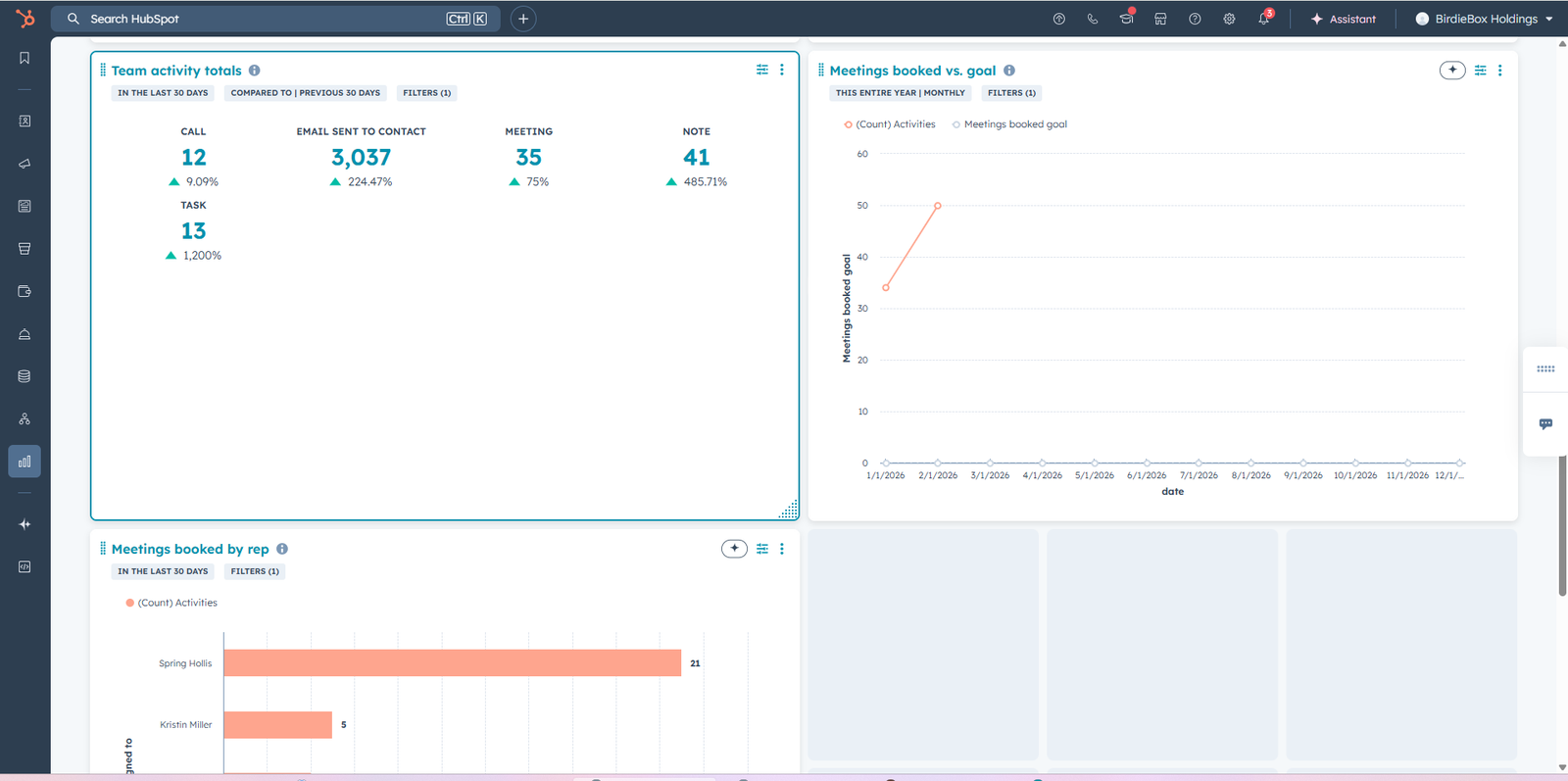Toggle the (Count) Activities legend in goal chart
The image size is (1568, 781).
click(x=890, y=124)
